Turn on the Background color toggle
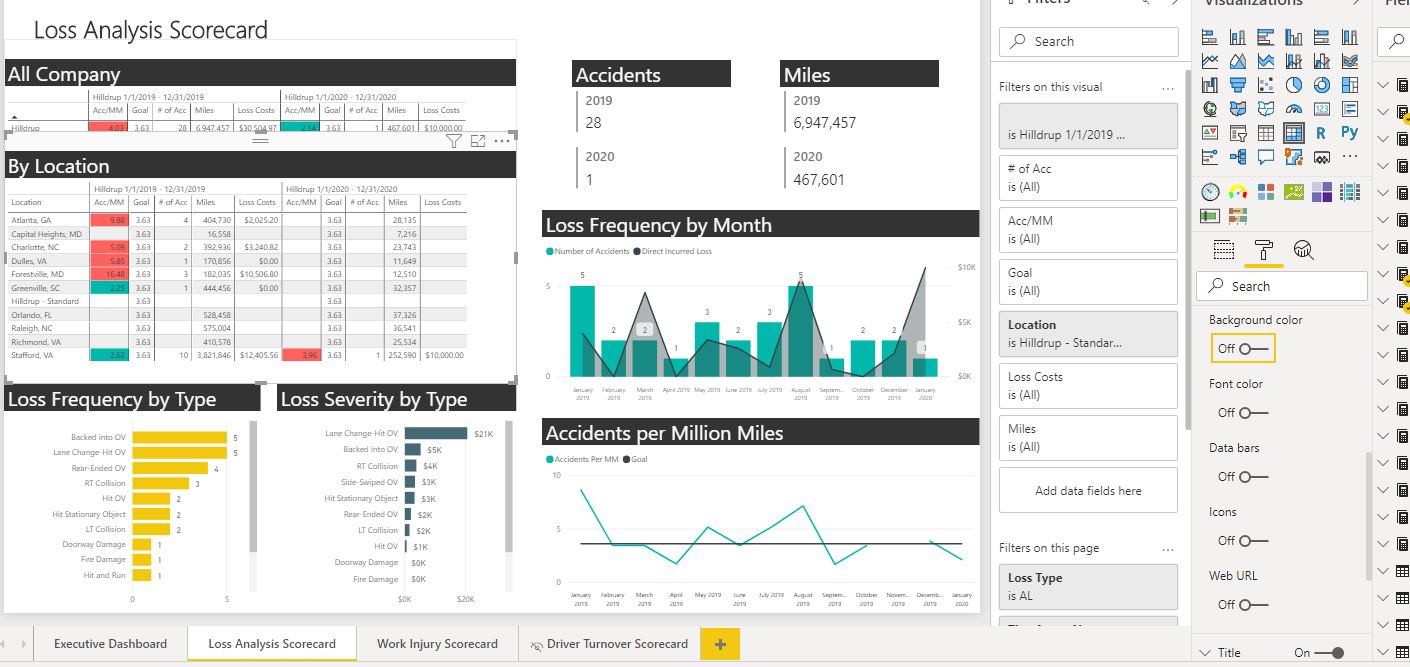1410x667 pixels. [1253, 349]
